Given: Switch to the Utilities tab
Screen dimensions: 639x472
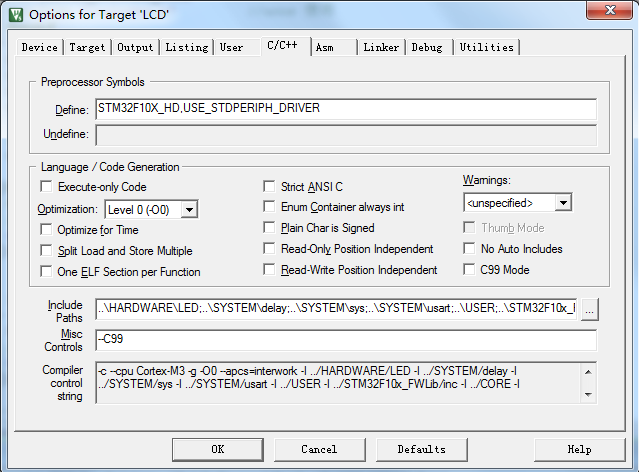Looking at the screenshot, I should (x=487, y=47).
